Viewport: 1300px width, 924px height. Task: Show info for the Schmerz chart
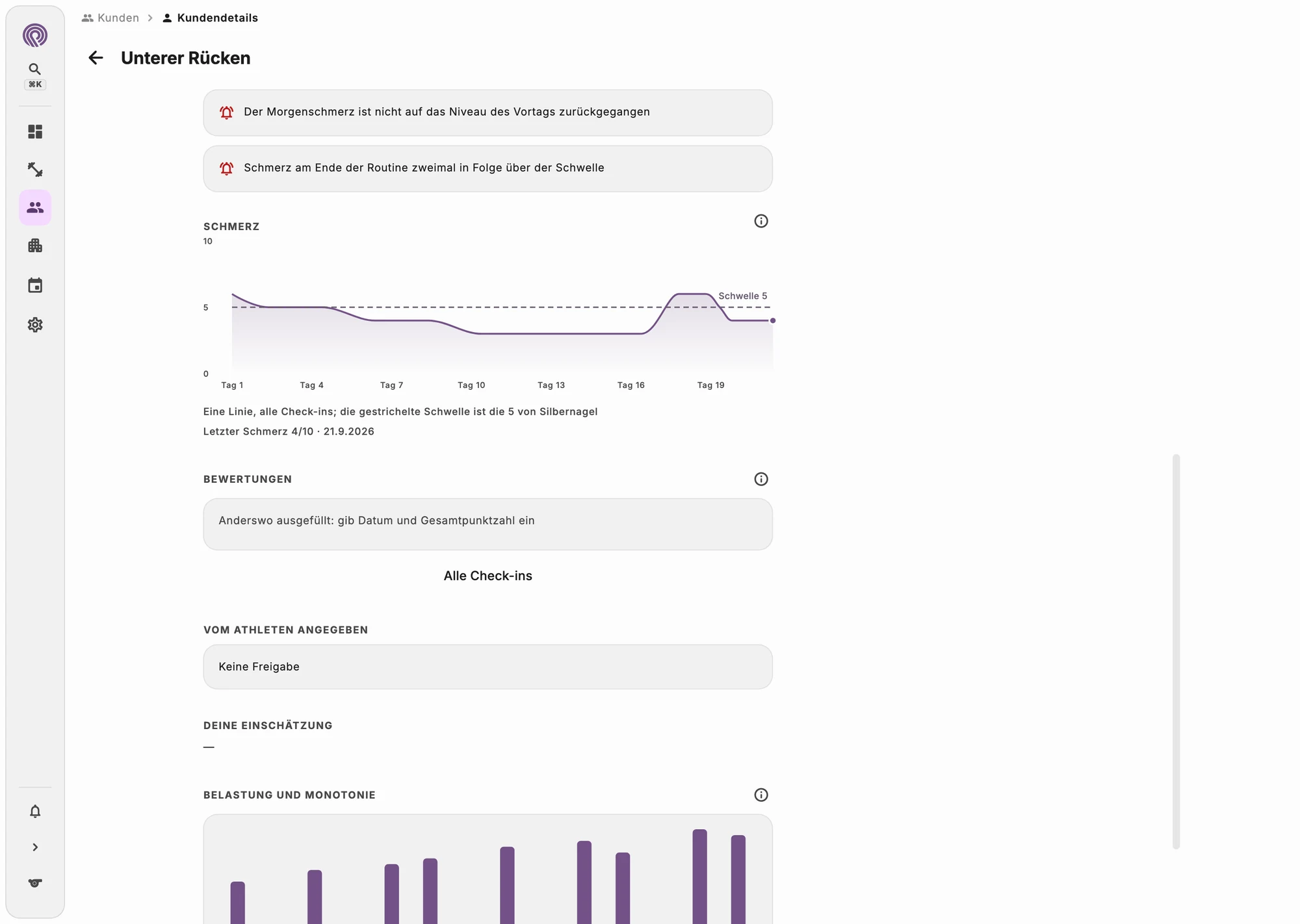761,221
